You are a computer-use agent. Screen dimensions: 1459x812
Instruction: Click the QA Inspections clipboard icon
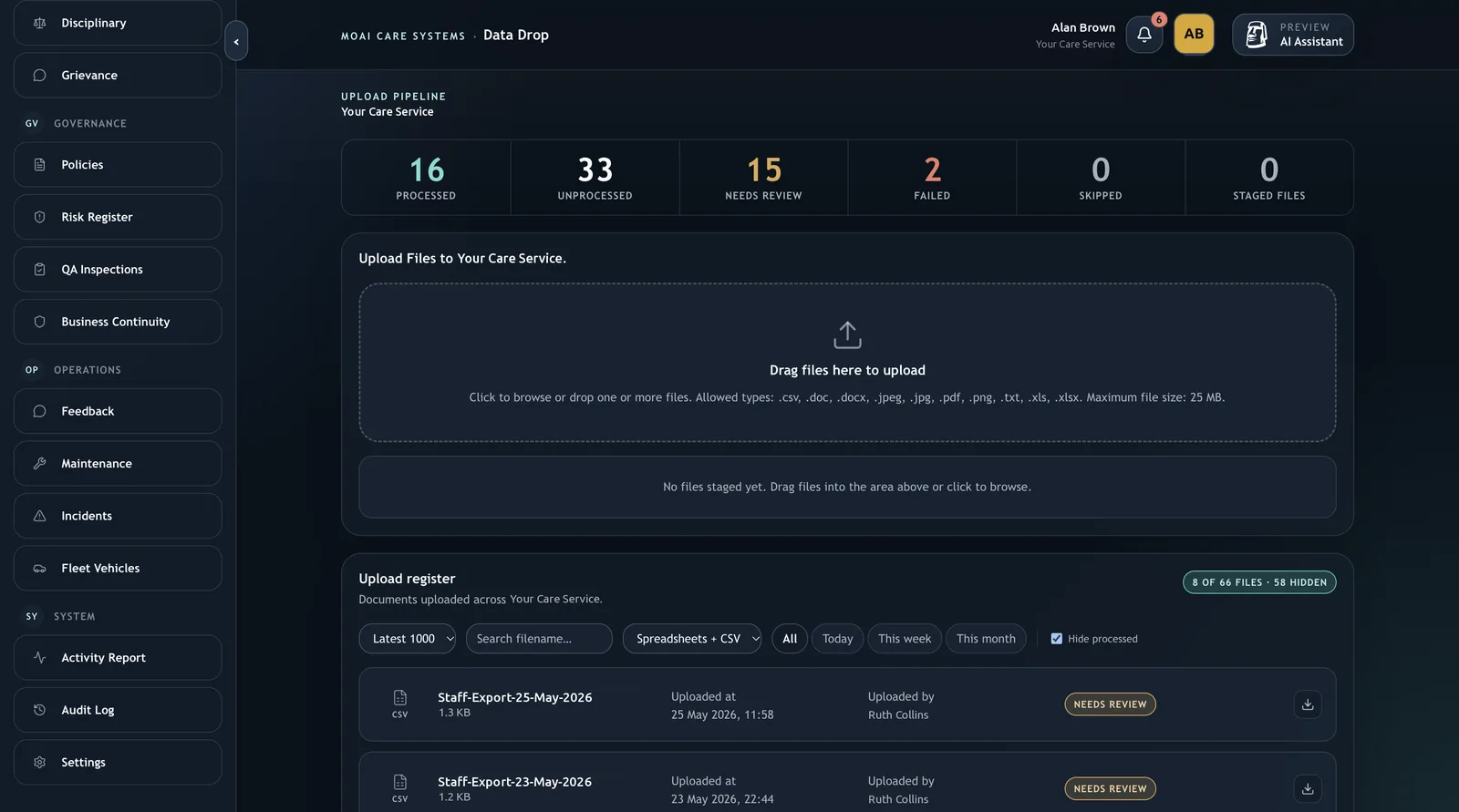39,270
